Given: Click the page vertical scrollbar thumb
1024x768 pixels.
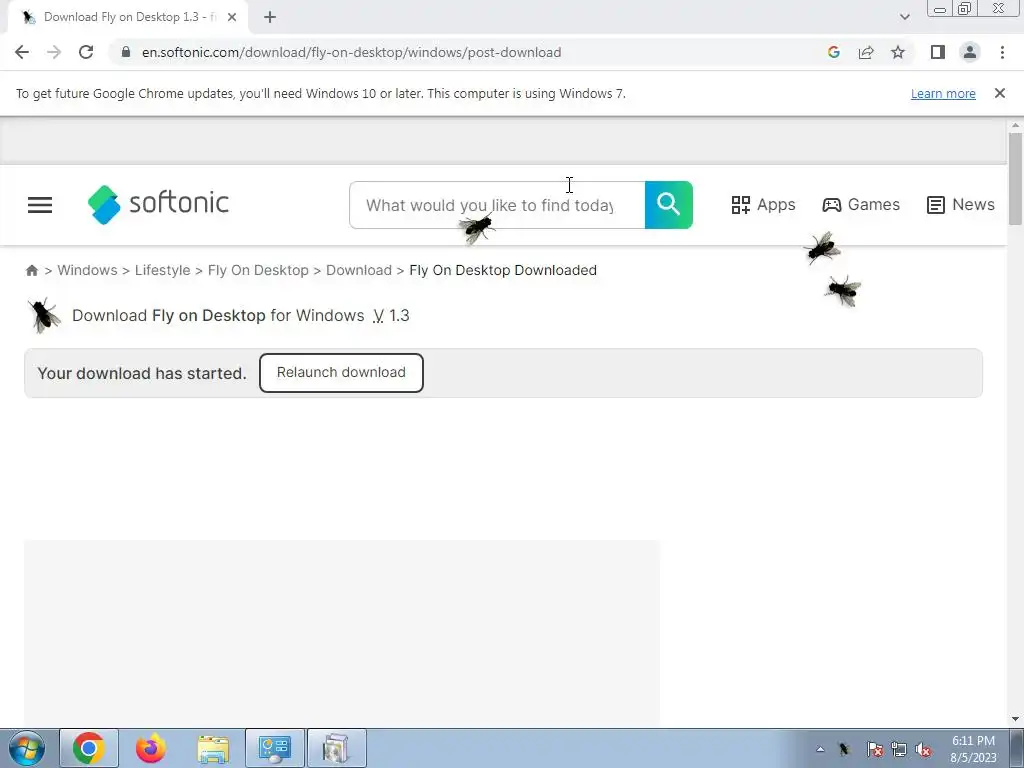Looking at the screenshot, I should (1015, 179).
